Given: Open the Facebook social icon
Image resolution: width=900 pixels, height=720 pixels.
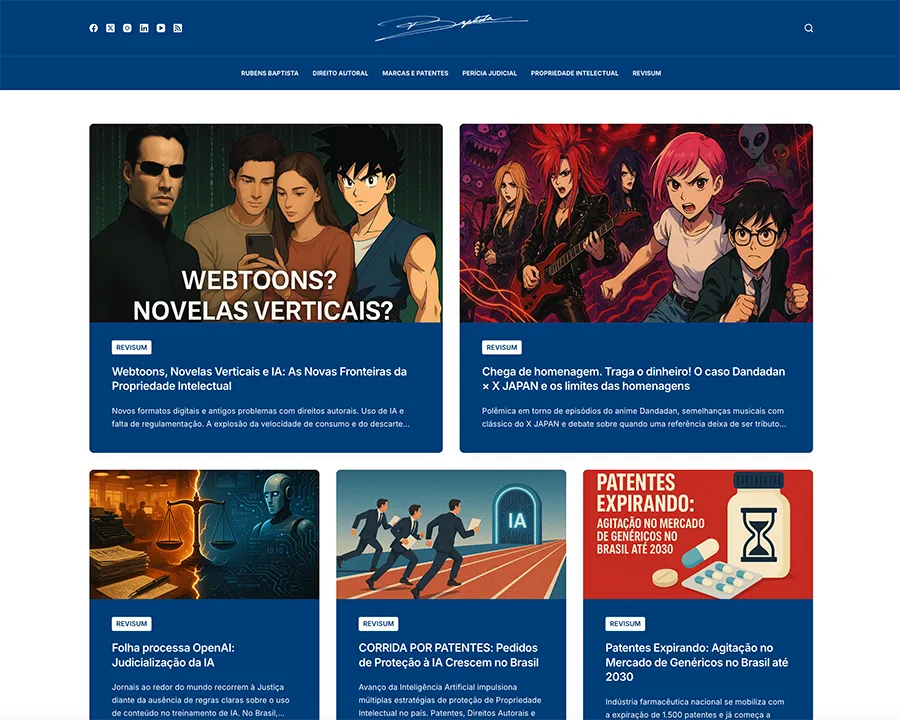Looking at the screenshot, I should [94, 28].
